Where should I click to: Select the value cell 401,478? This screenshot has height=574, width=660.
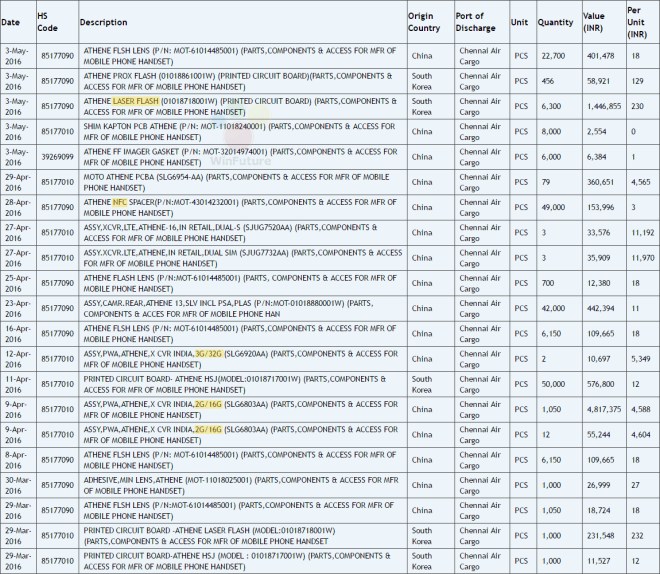(601, 56)
